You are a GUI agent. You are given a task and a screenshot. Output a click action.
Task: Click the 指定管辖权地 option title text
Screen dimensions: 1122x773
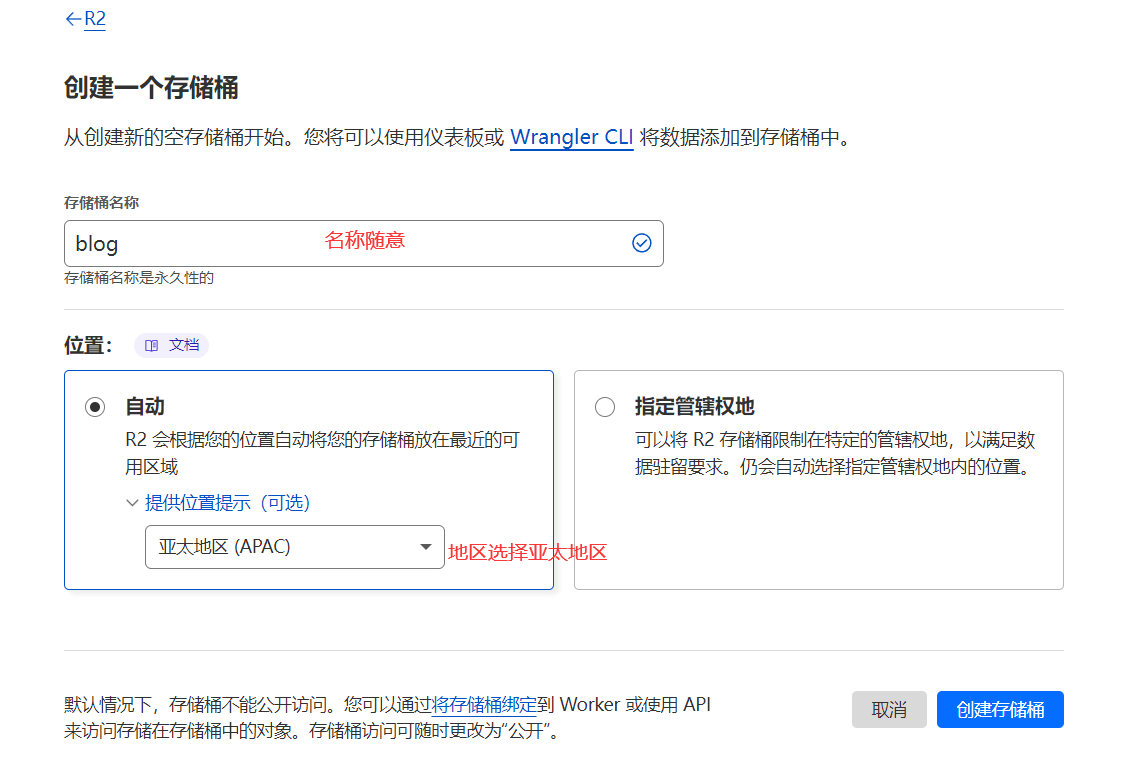click(694, 407)
